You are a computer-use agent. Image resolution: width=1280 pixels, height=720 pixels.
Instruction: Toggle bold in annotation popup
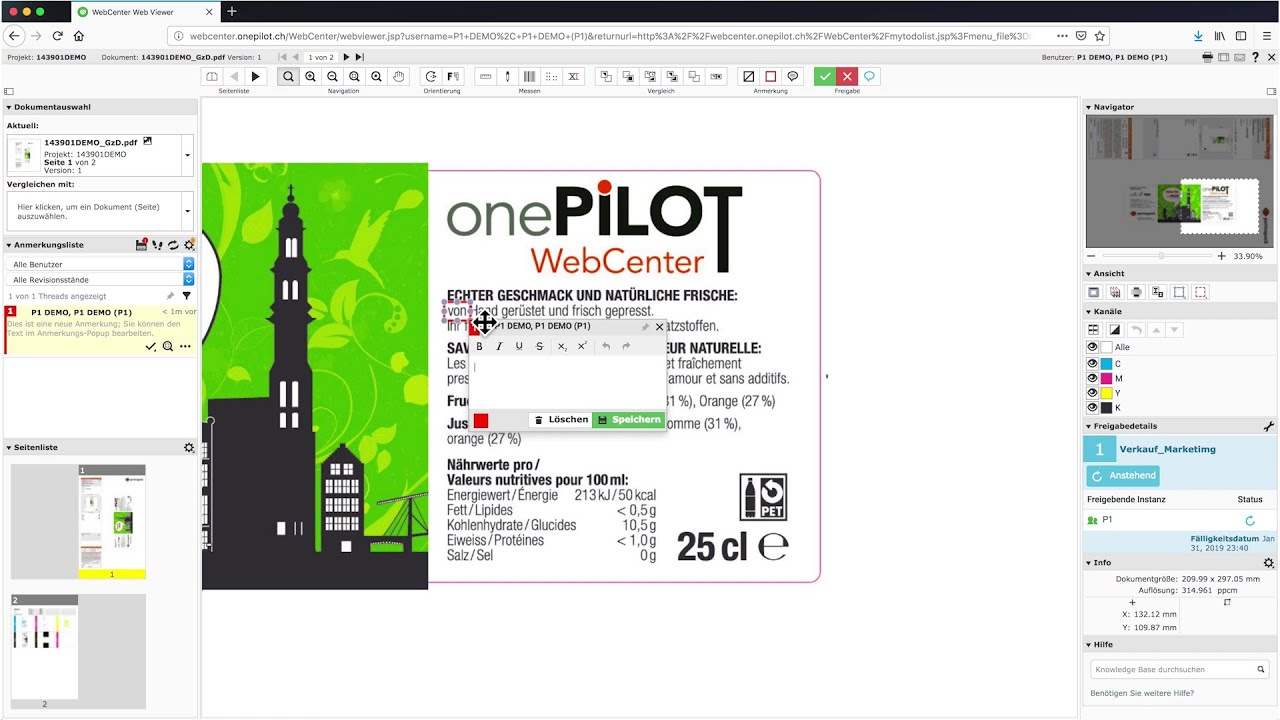point(479,346)
